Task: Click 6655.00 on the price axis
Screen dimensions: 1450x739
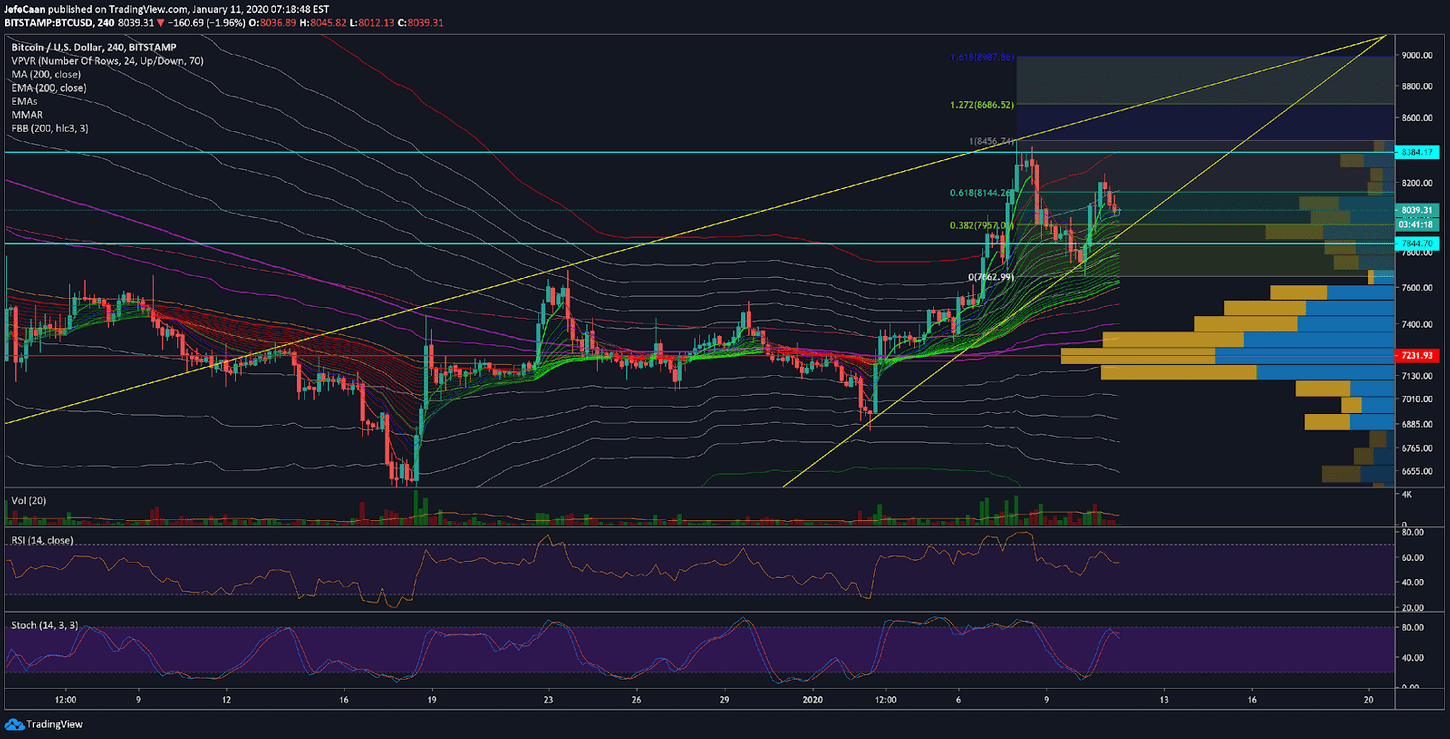Action: click(x=1417, y=470)
